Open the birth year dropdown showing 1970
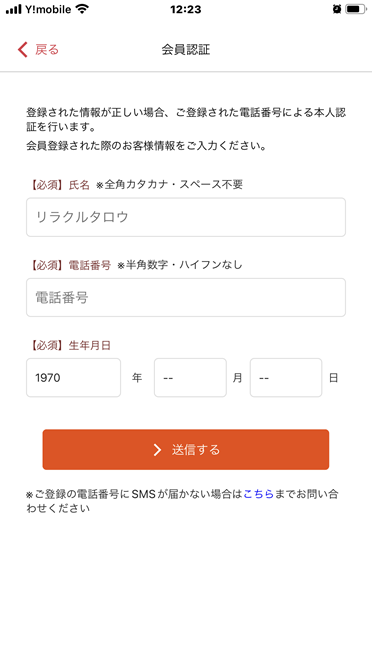The image size is (372, 662). point(73,377)
